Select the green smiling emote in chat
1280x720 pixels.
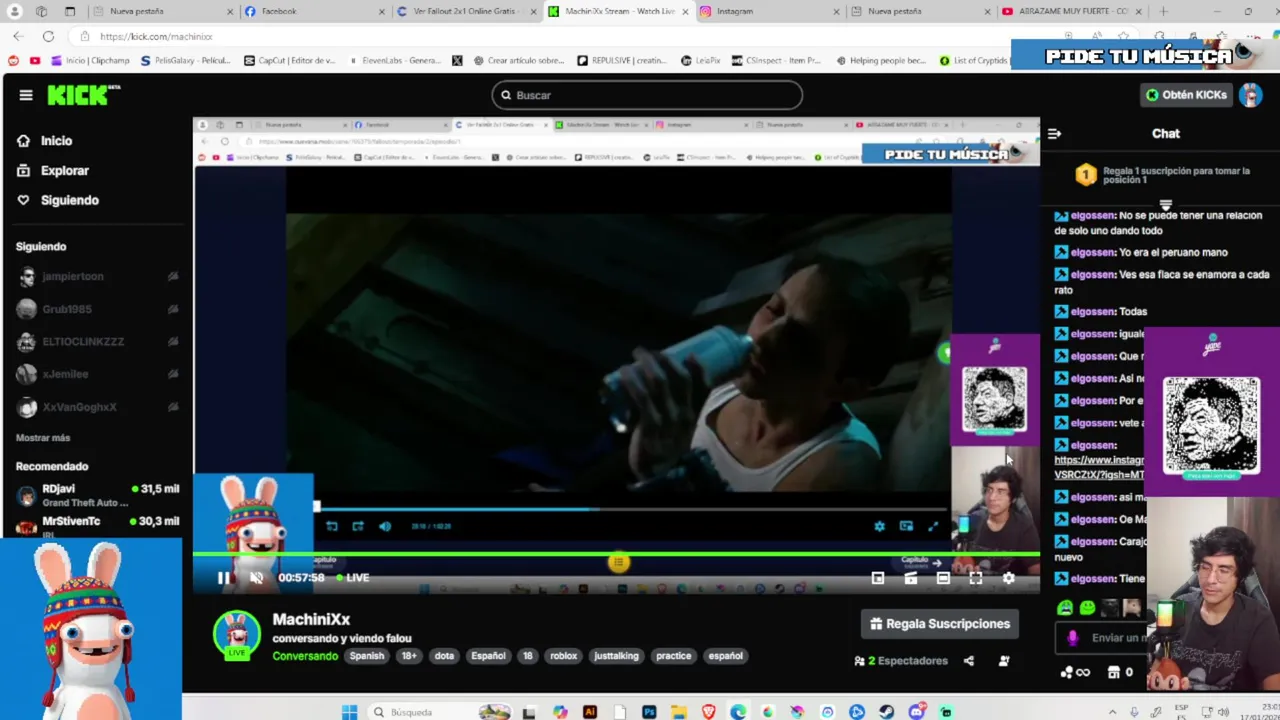[x=1087, y=607]
